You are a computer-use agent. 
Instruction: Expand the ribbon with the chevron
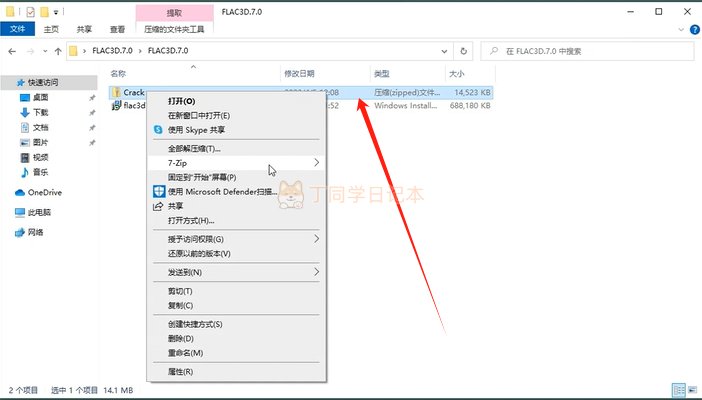click(x=681, y=30)
